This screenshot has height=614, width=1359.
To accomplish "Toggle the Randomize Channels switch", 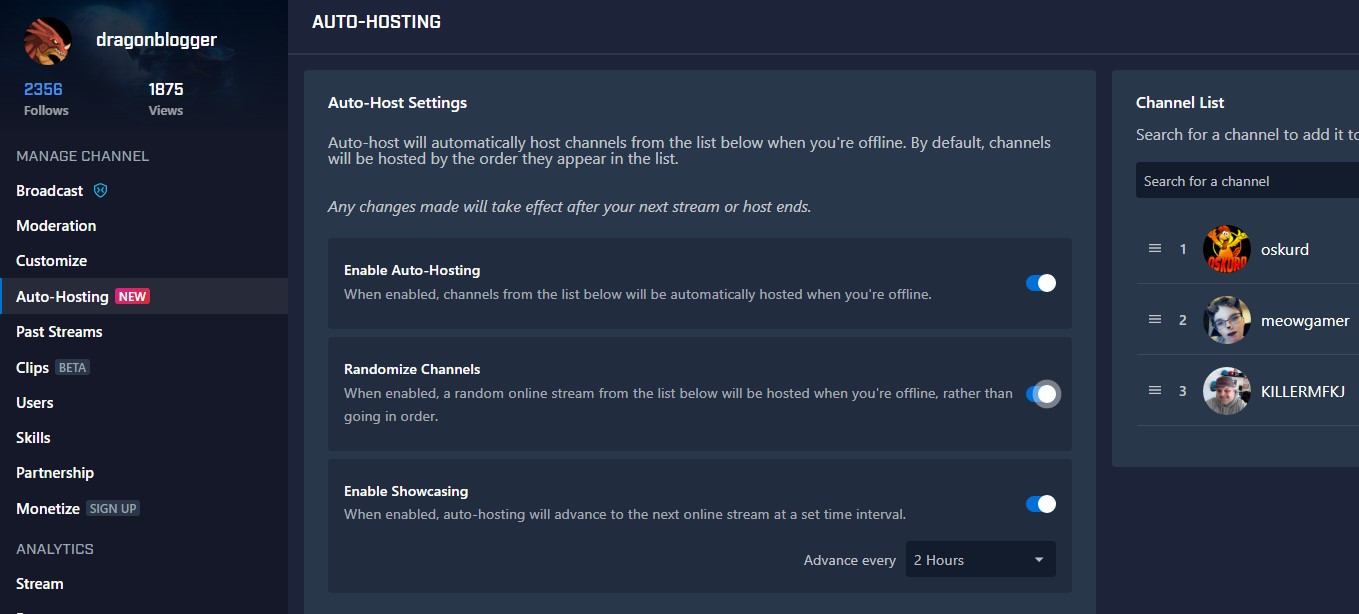I will [1040, 394].
